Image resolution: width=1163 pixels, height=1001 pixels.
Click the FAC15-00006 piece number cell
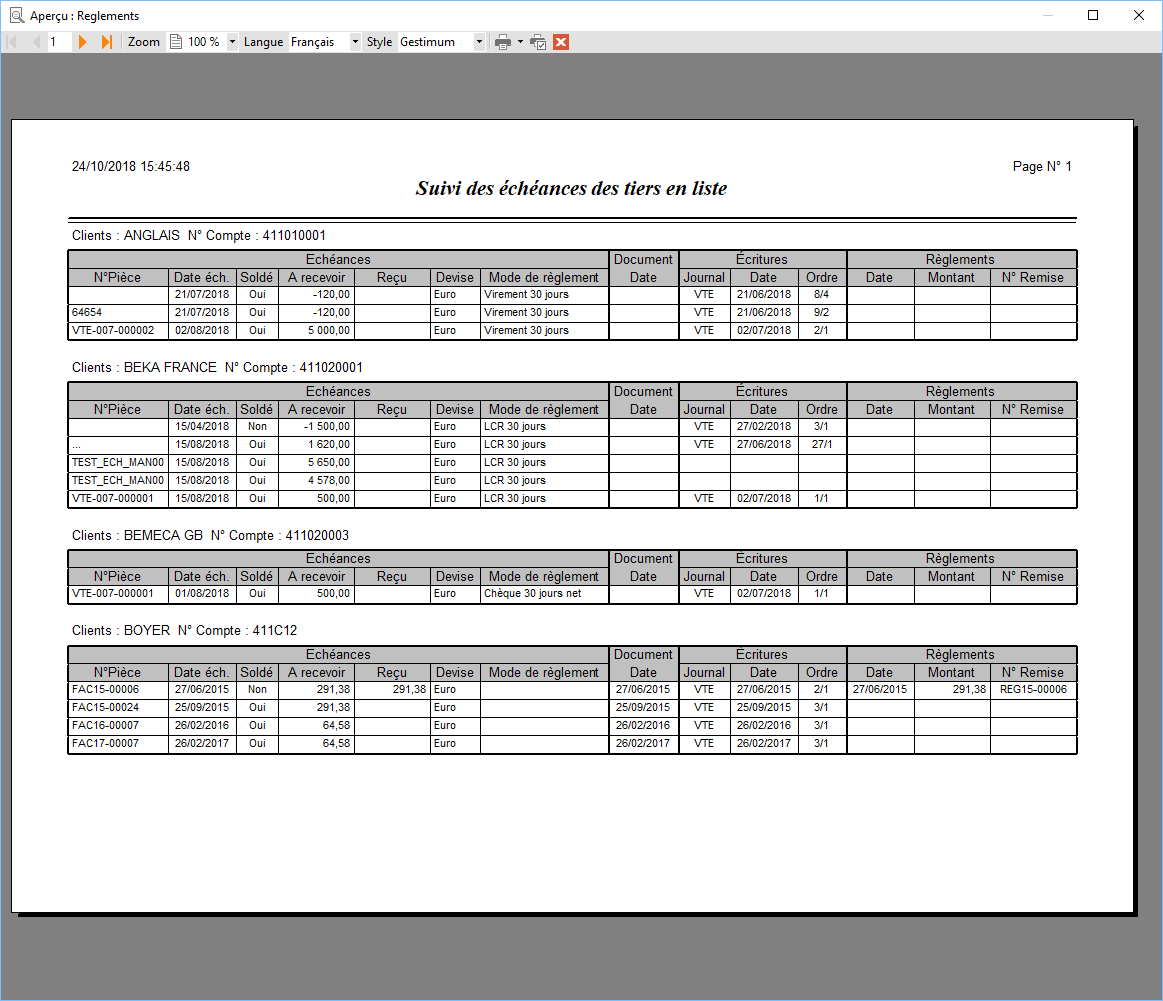(x=119, y=690)
